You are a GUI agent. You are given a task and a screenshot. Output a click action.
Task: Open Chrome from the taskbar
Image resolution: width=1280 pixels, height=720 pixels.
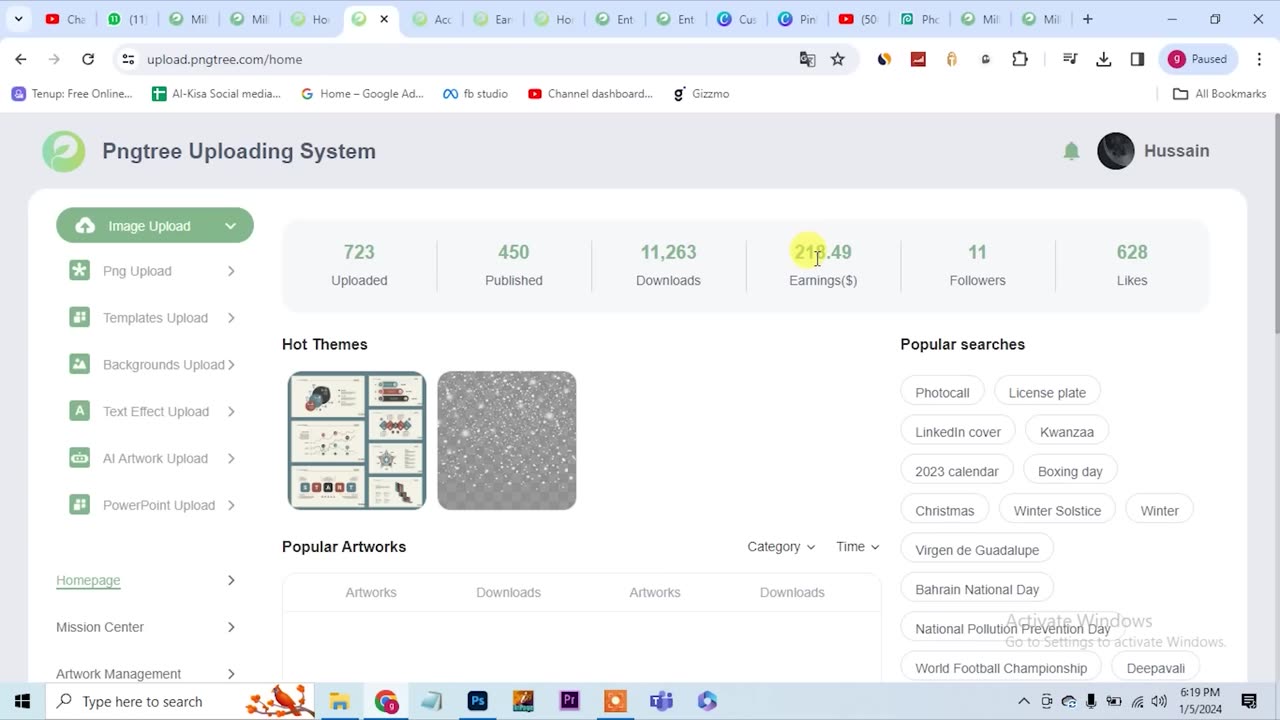coord(386,701)
